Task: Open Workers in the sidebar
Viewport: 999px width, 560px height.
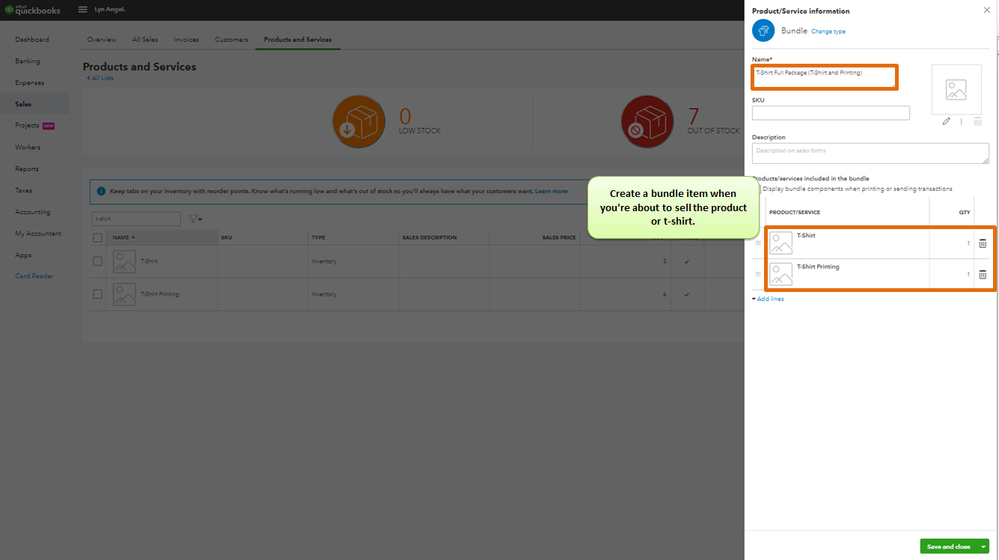Action: tap(27, 147)
